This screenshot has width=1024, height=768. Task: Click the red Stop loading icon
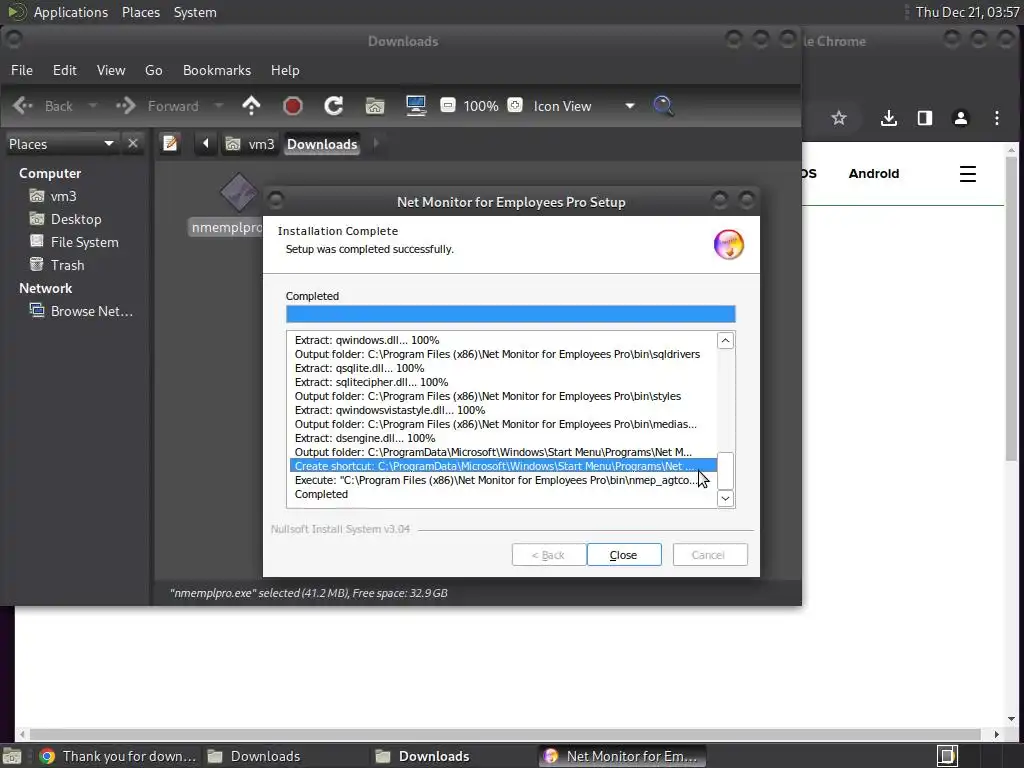(x=293, y=106)
